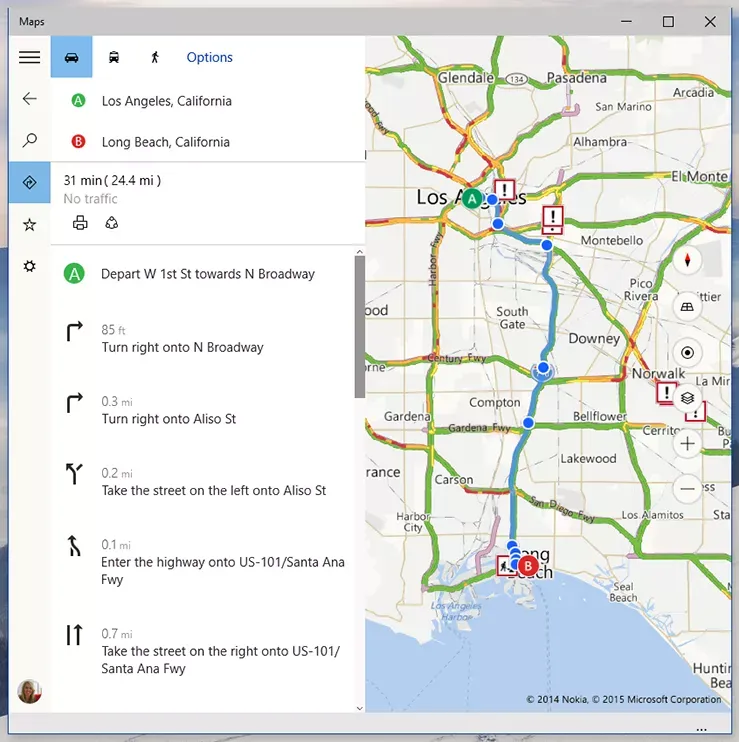Select the directions icon in sidebar

(29, 182)
